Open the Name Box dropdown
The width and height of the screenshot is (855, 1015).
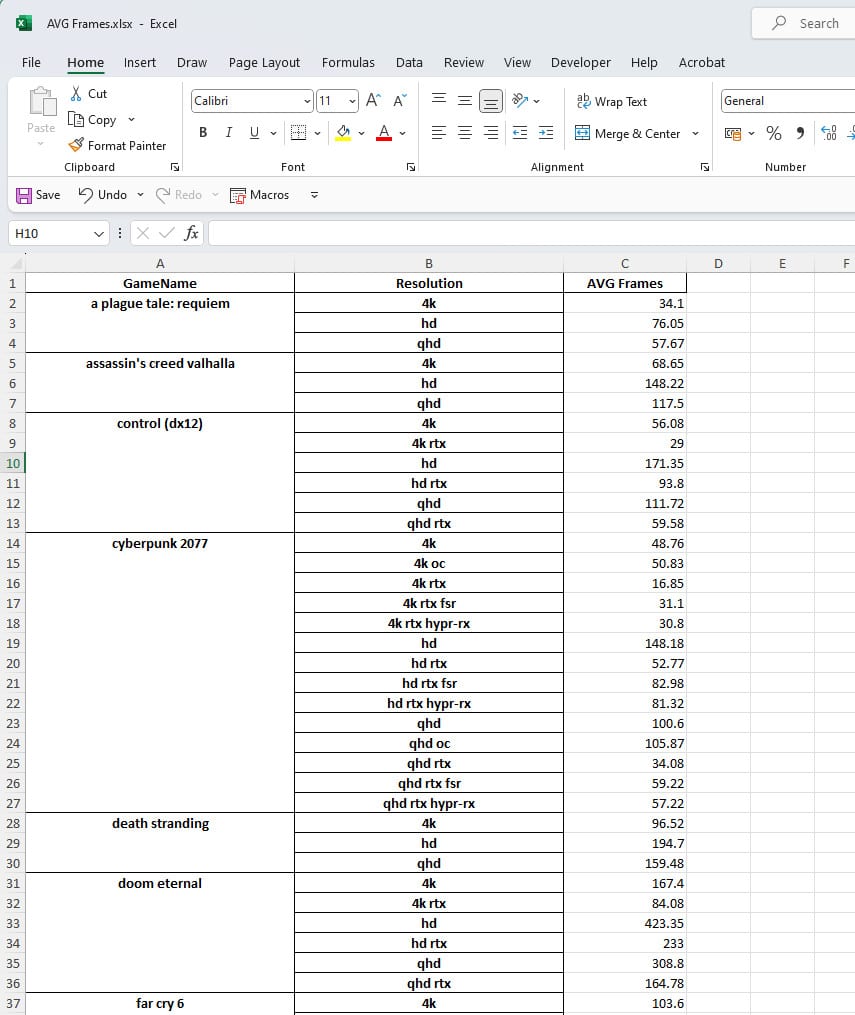tap(98, 234)
